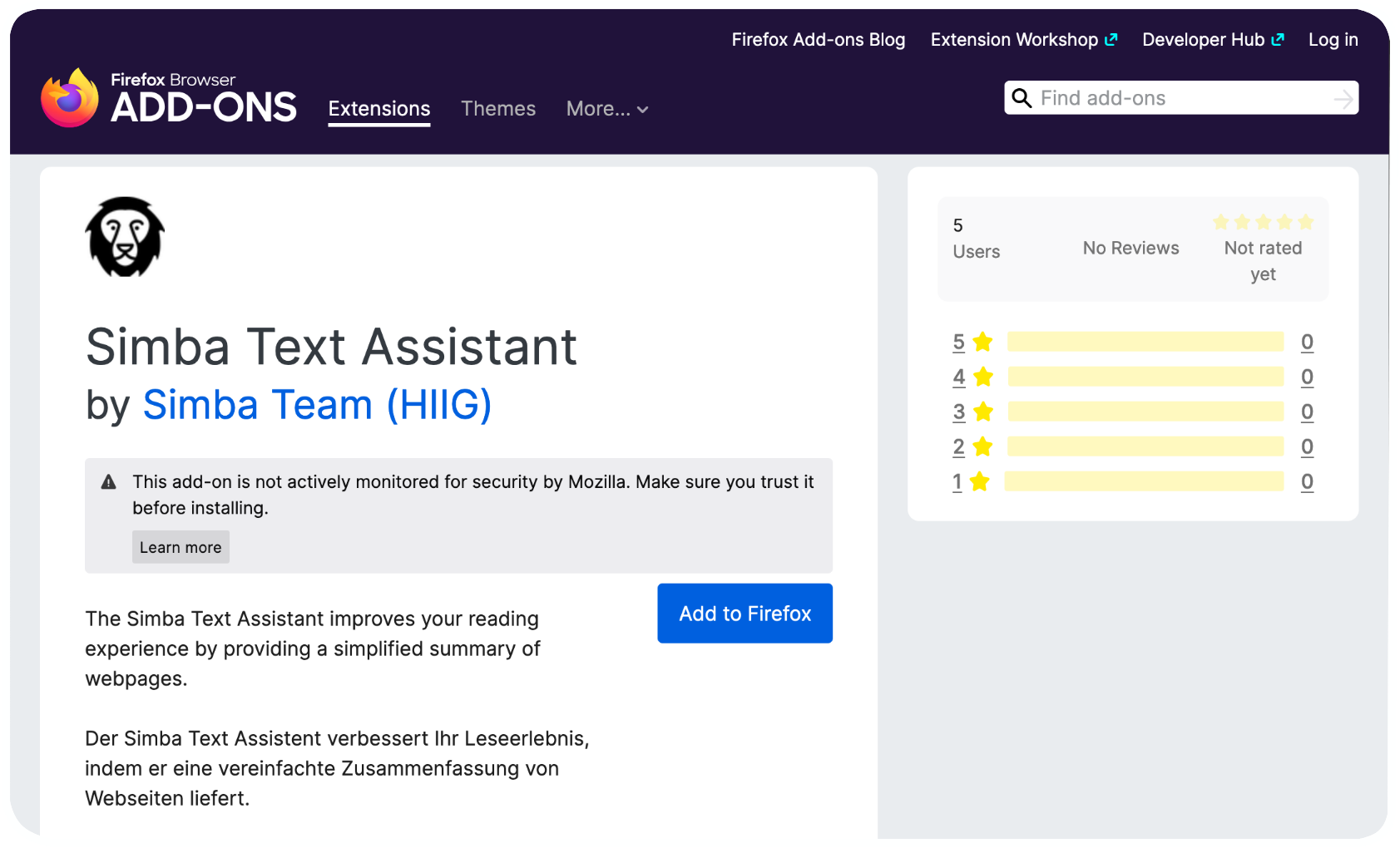The height and width of the screenshot is (848, 1400).
Task: Click the English description paragraph
Action: (313, 648)
